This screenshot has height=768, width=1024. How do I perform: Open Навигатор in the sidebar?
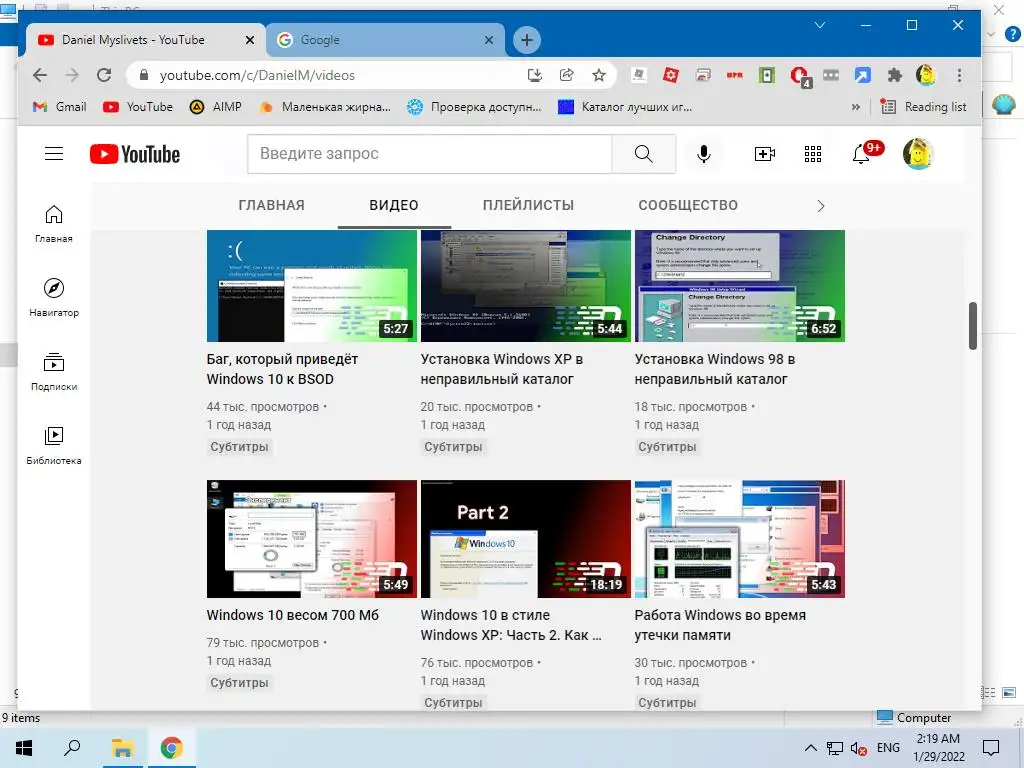(54, 297)
